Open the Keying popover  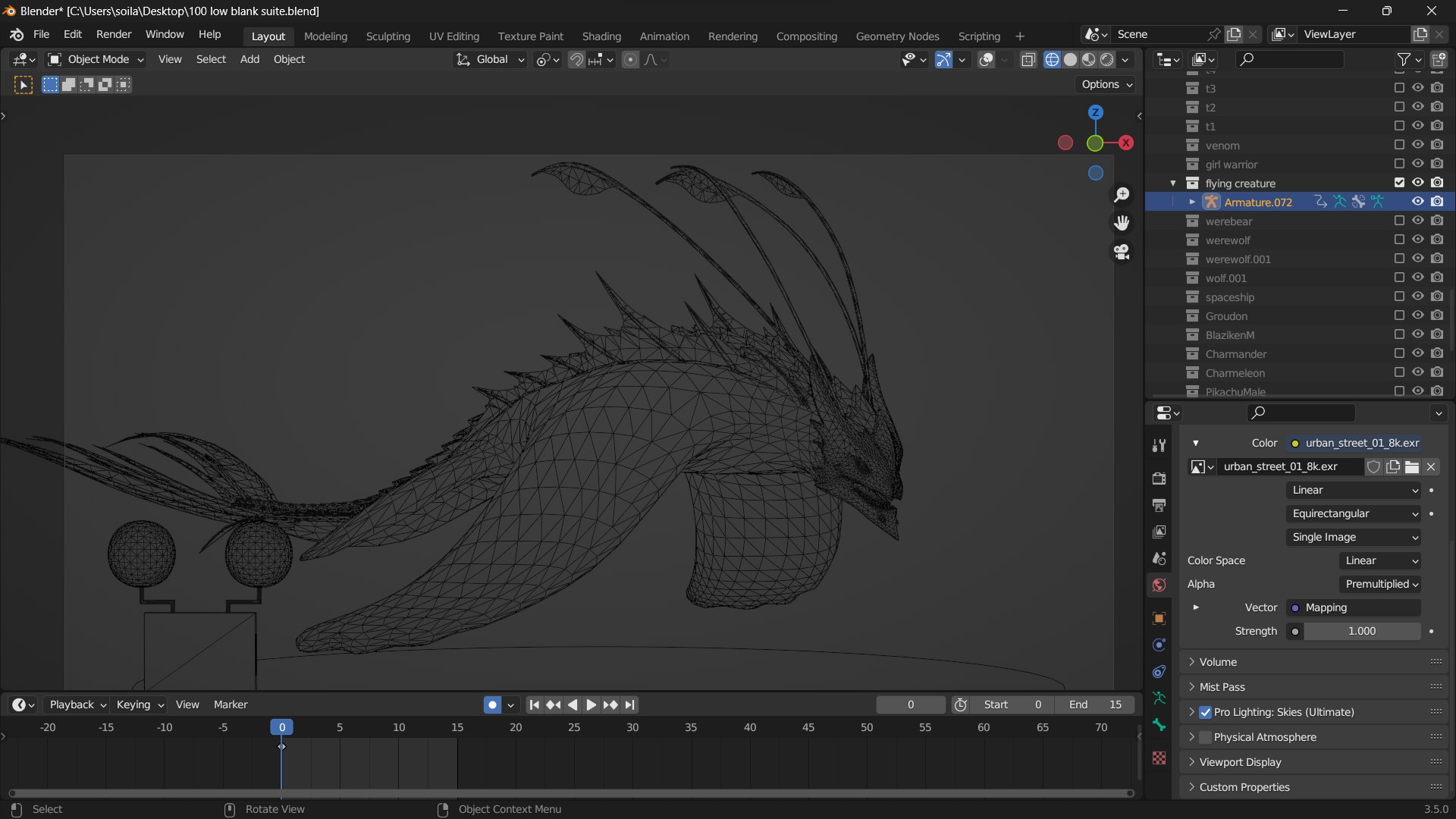[x=140, y=705]
